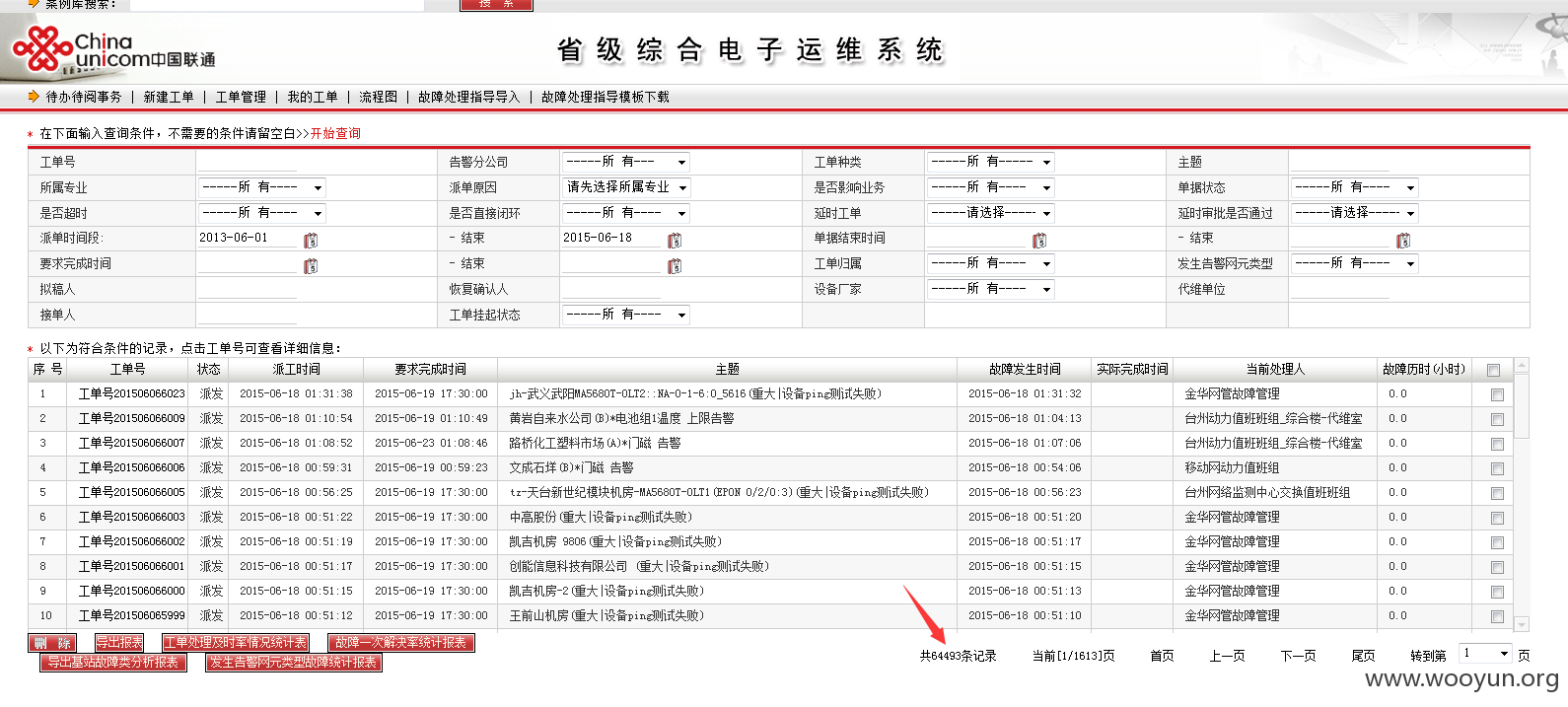Select checkbox of 工单号201506066002 row
1568x707 pixels.
1497,542
